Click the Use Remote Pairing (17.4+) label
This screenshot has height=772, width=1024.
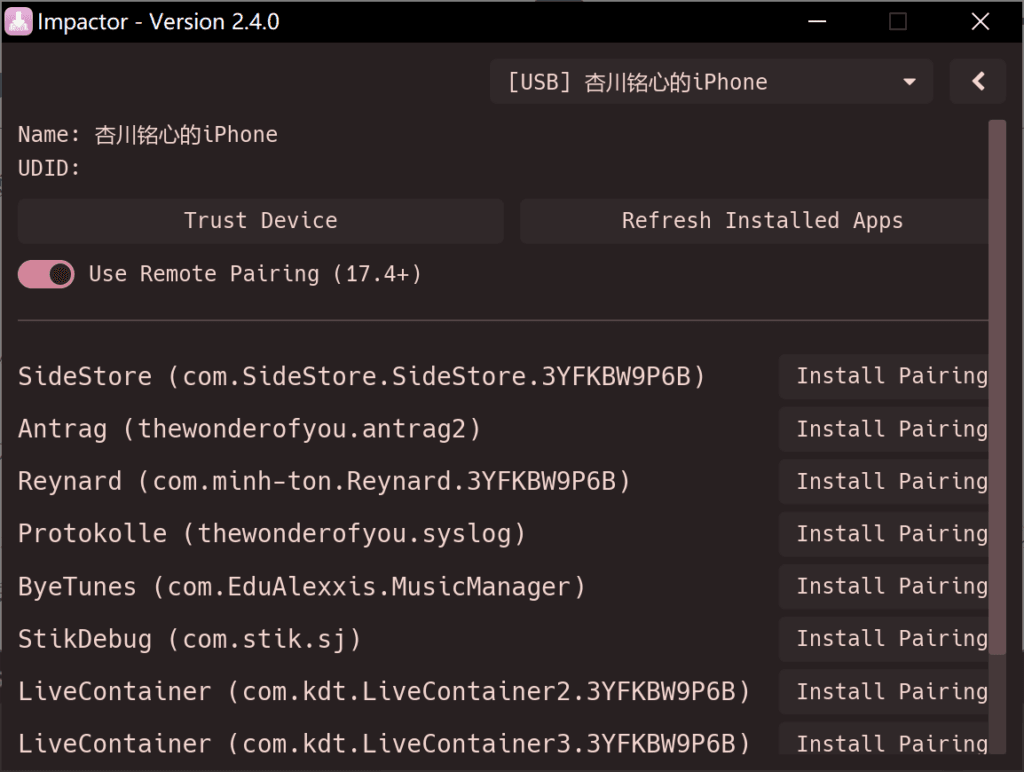255,274
